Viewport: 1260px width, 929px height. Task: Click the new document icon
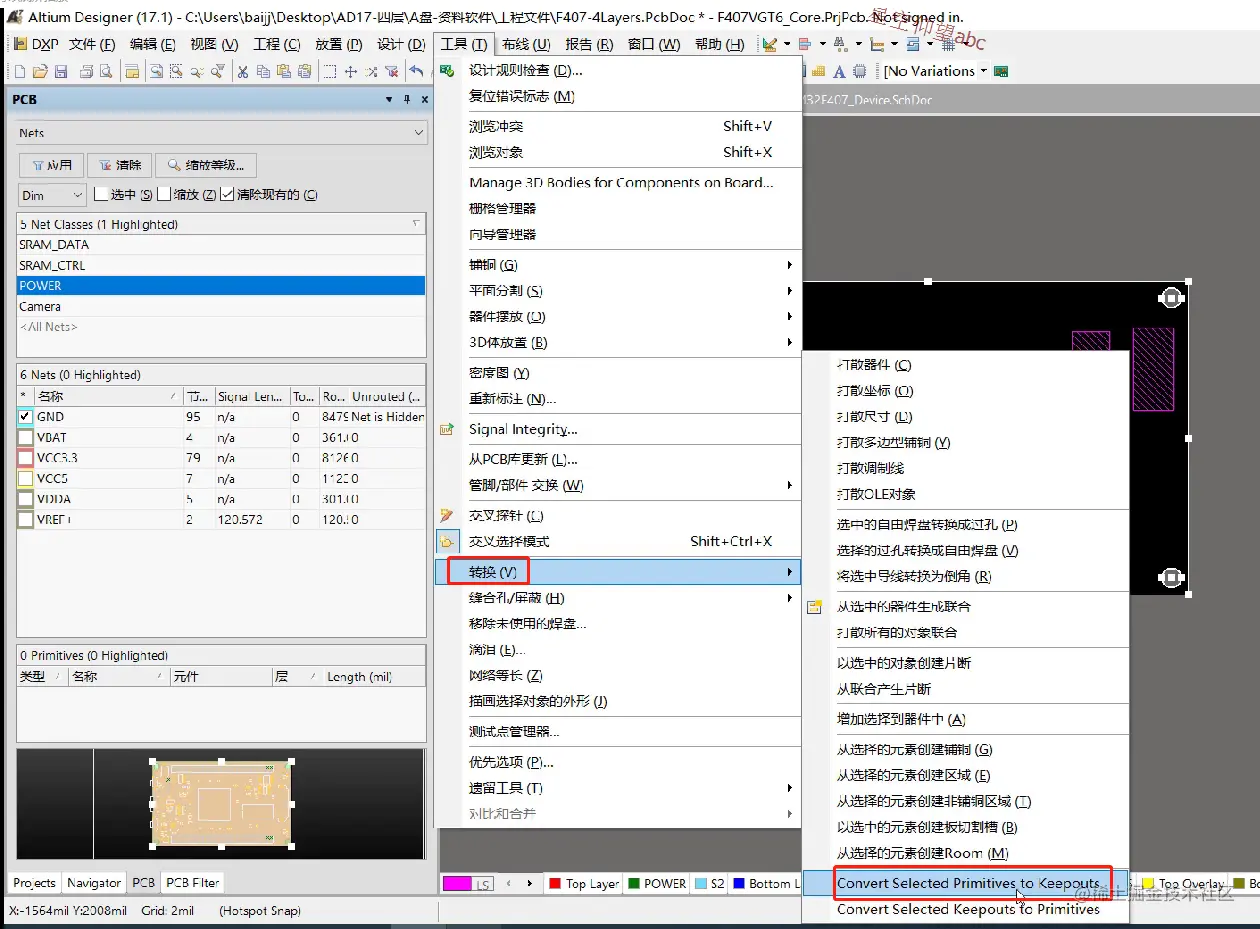click(20, 71)
